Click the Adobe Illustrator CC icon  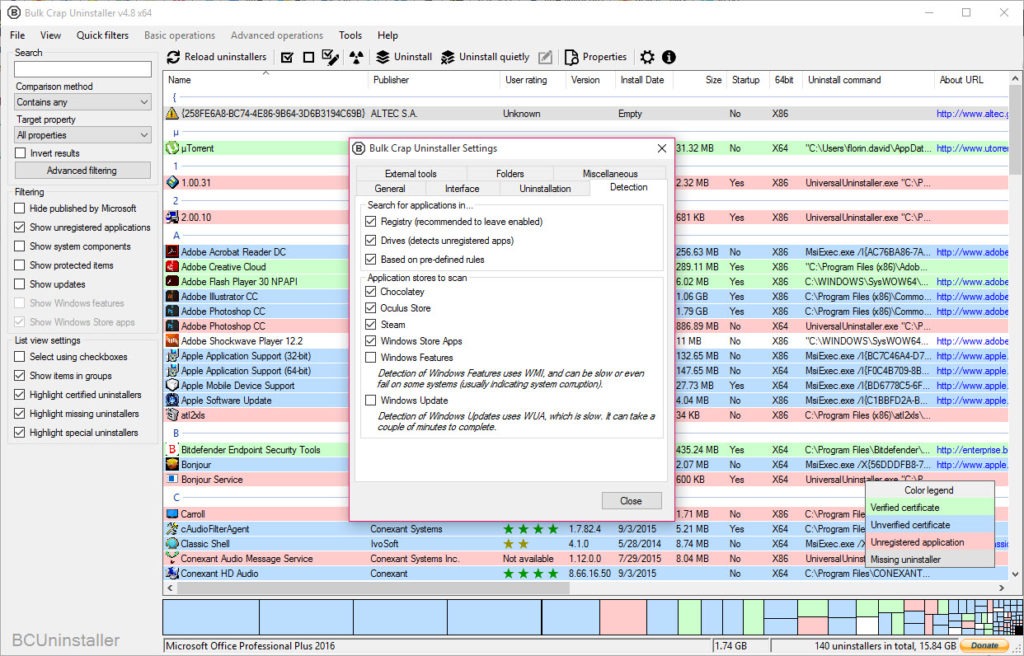click(172, 297)
